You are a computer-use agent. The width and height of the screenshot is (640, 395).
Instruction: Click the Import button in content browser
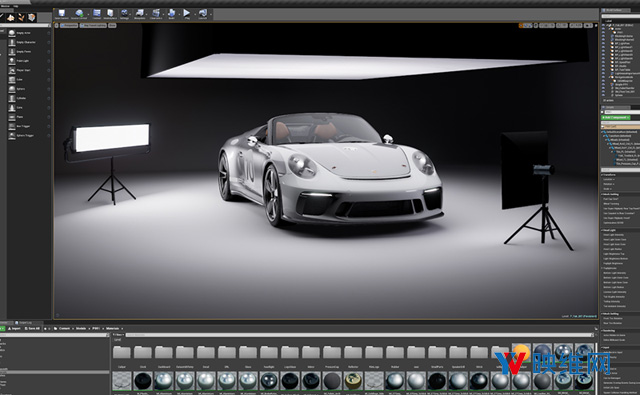14,328
